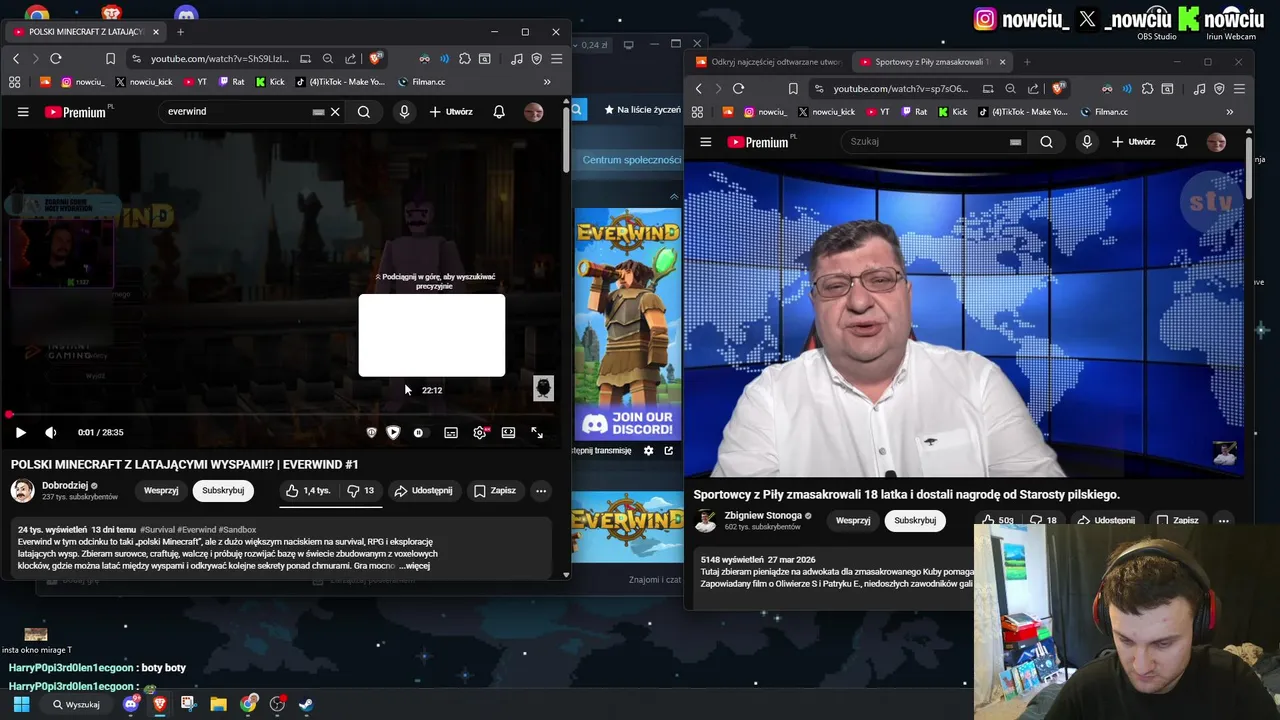Open YouTube guide menu in right window
The width and height of the screenshot is (1280, 720).
pyautogui.click(x=705, y=142)
